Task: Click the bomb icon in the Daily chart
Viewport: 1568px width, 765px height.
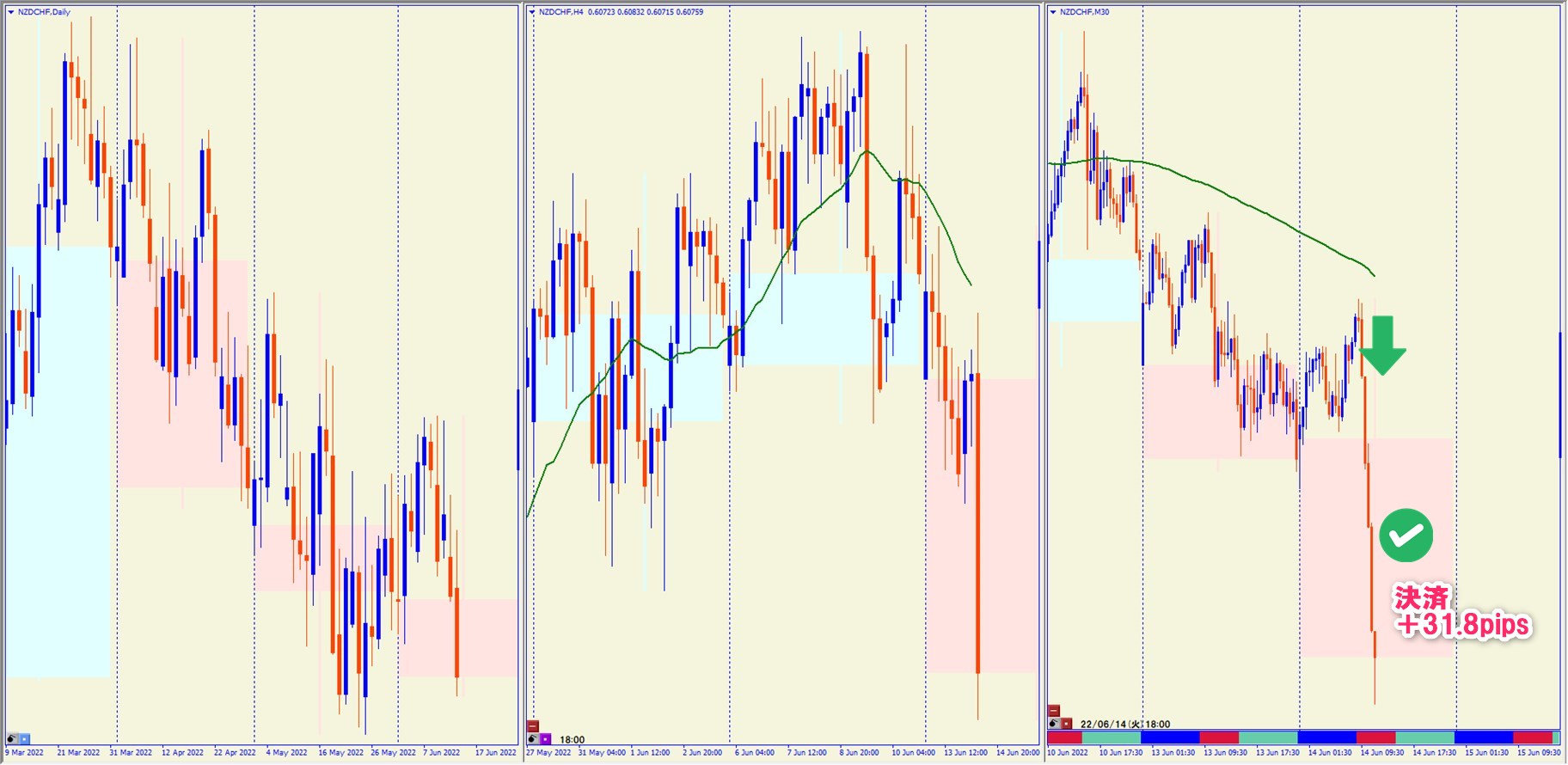Action: coord(12,738)
